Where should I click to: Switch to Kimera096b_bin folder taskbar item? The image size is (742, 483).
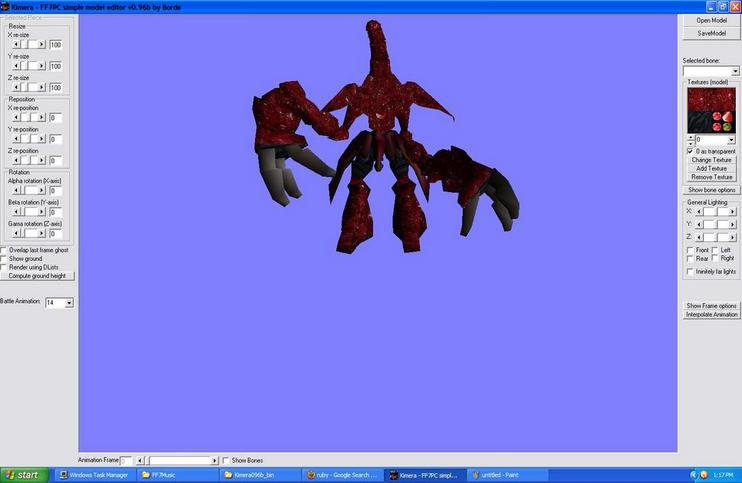coord(260,475)
